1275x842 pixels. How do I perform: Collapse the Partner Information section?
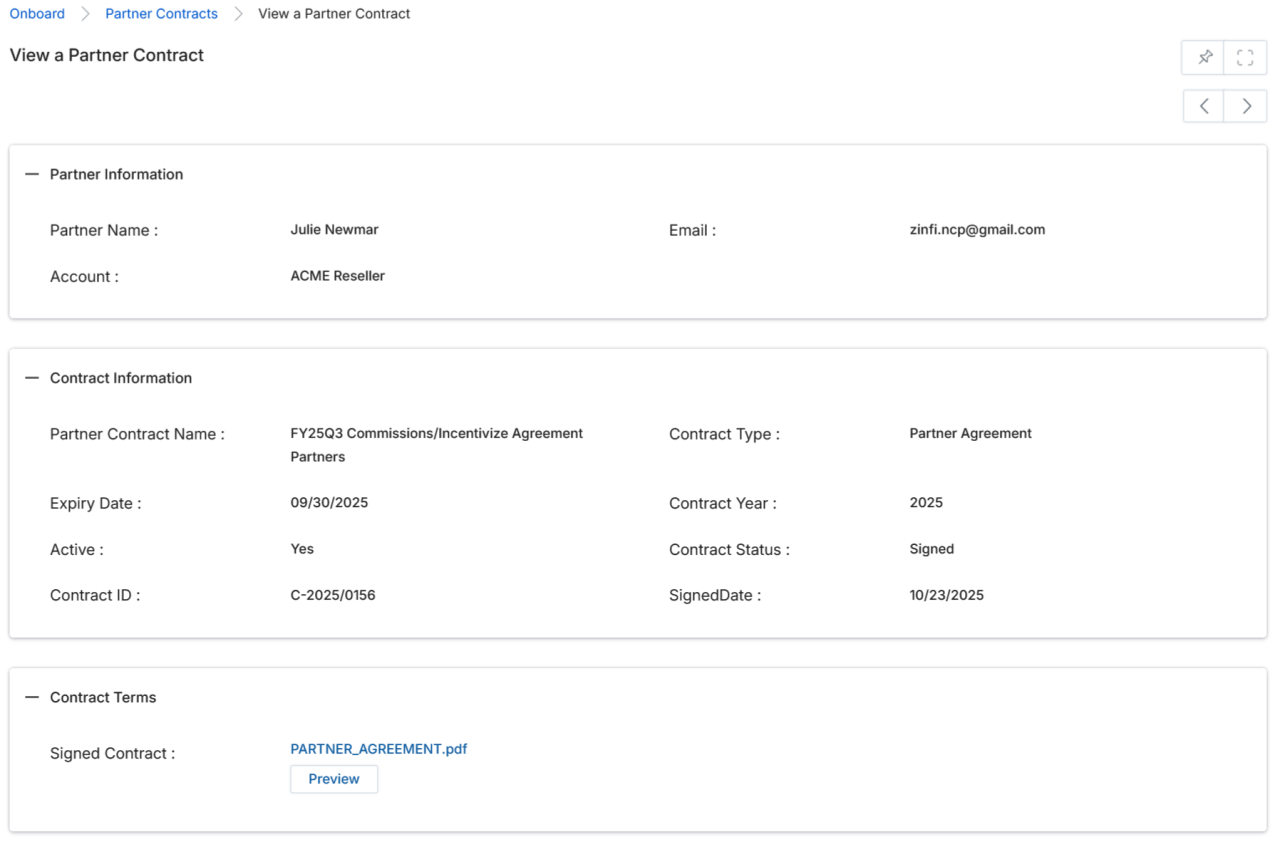pyautogui.click(x=32, y=174)
